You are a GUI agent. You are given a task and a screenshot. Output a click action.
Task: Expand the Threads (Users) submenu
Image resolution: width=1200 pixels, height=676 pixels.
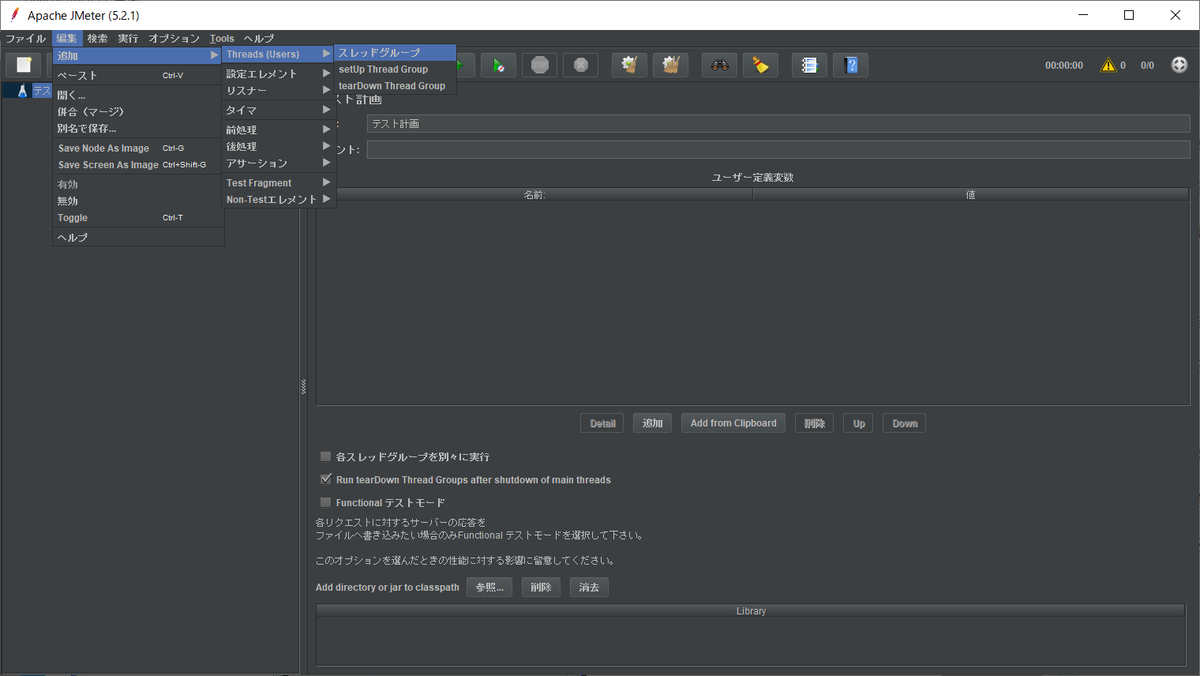click(x=278, y=54)
